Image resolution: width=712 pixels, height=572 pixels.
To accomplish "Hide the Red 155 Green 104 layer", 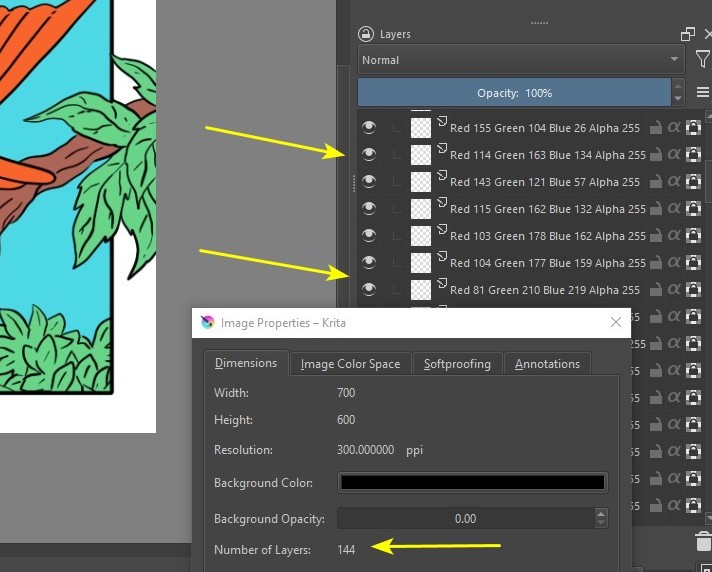I will tap(369, 127).
